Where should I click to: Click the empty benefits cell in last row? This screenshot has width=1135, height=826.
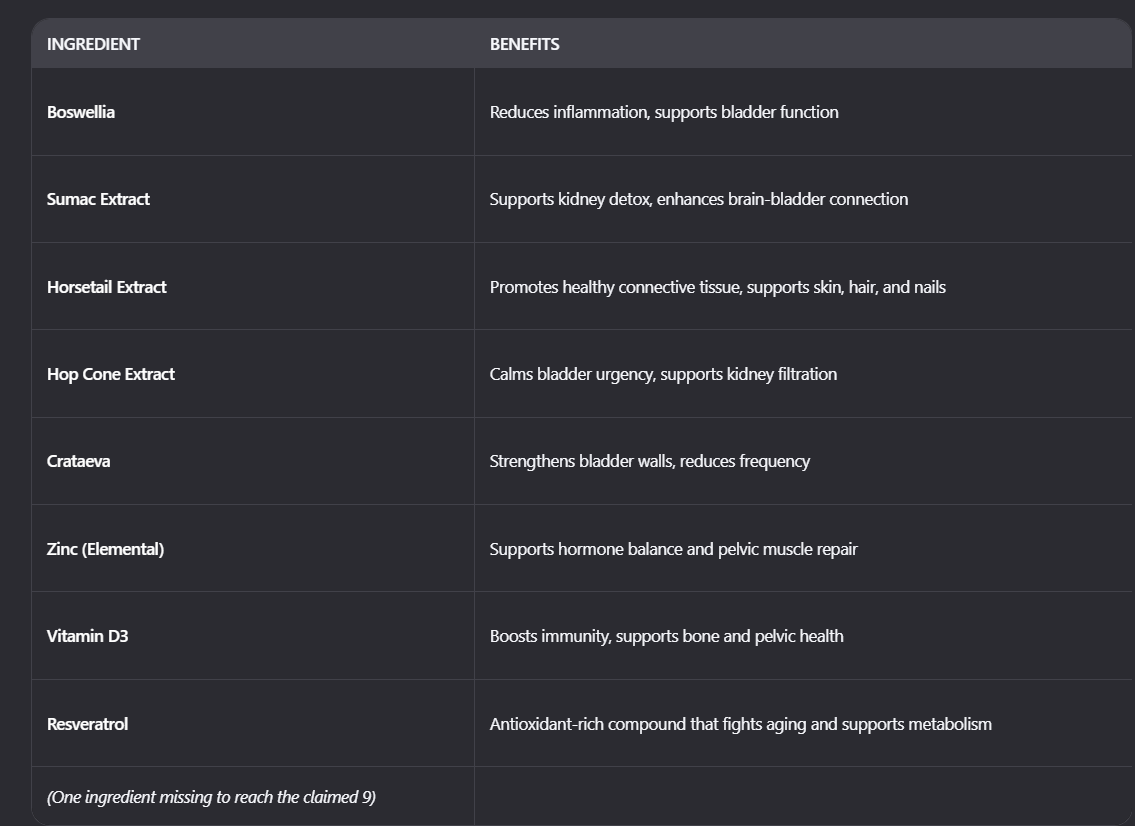802,797
